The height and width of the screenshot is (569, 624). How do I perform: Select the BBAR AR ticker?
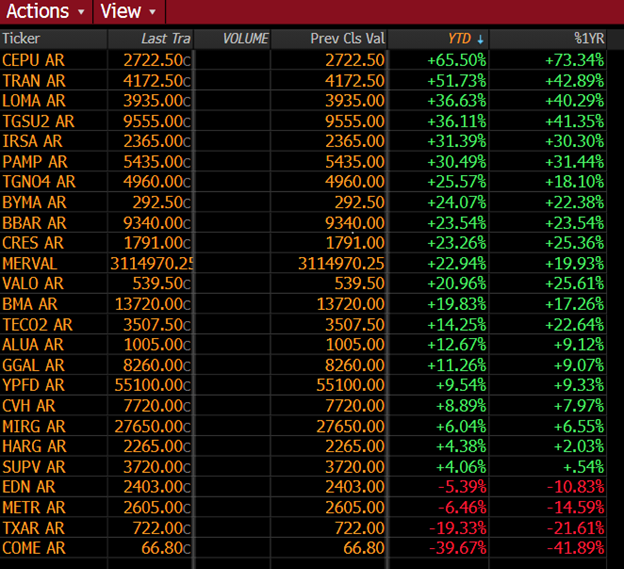pyautogui.click(x=34, y=223)
